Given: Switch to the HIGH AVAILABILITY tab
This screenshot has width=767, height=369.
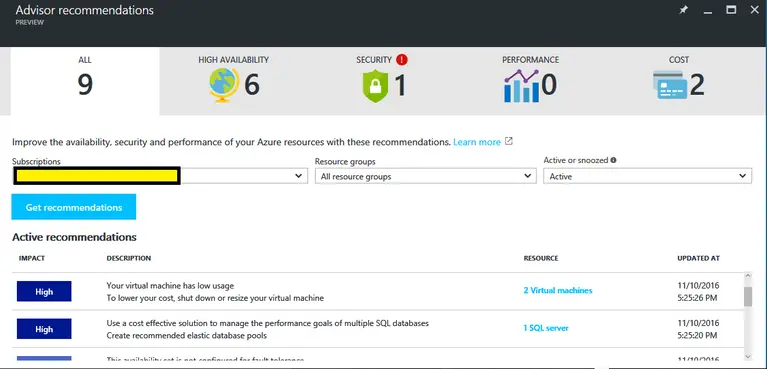Looking at the screenshot, I should pyautogui.click(x=233, y=81).
